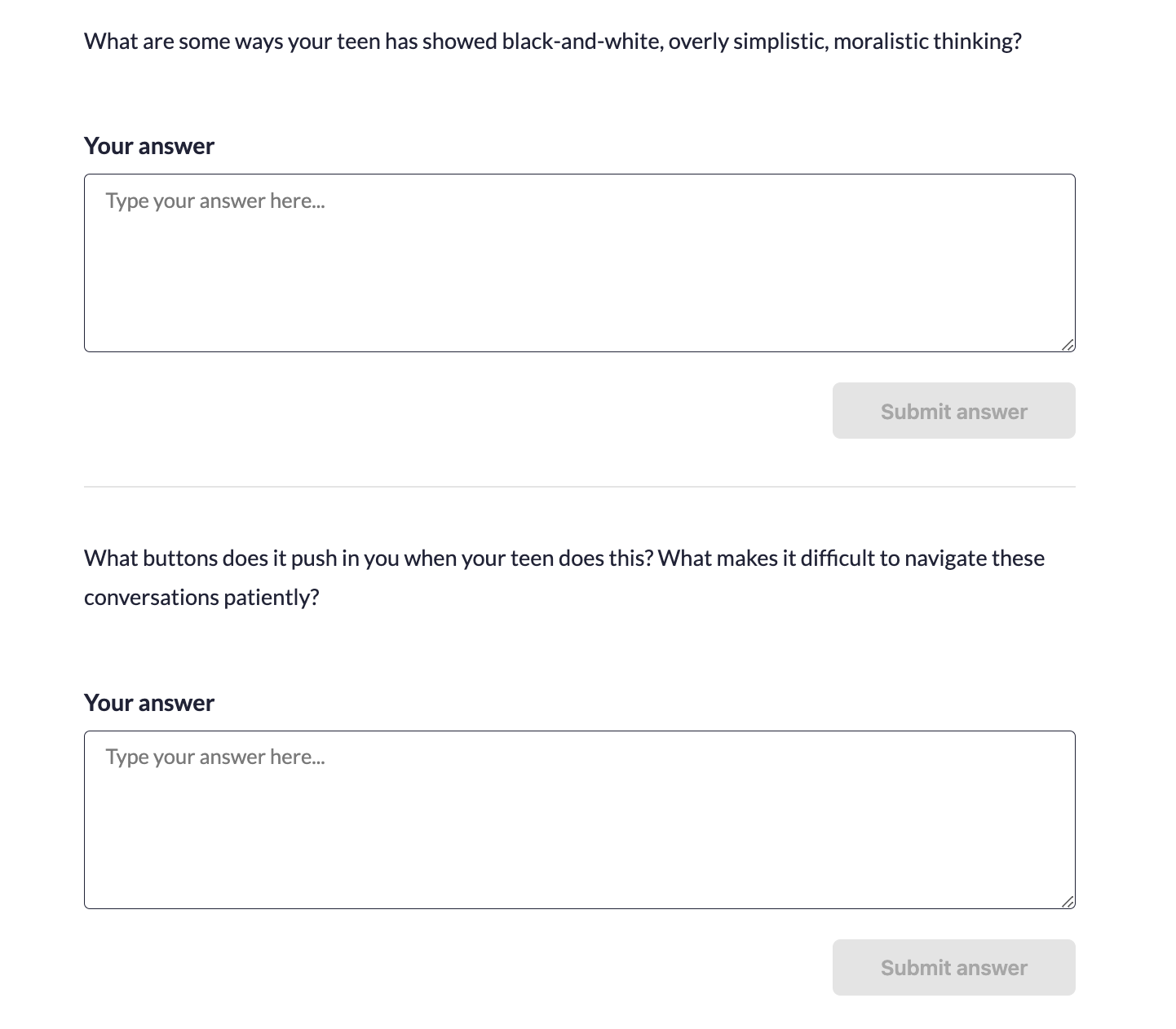Click the question starting 'What buttons does it push'
Image resolution: width=1176 pixels, height=1029 pixels.
(x=564, y=577)
